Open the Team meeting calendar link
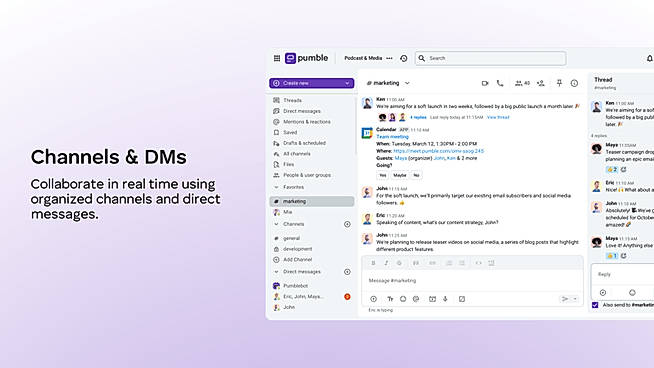This screenshot has height=368, width=654. point(392,137)
